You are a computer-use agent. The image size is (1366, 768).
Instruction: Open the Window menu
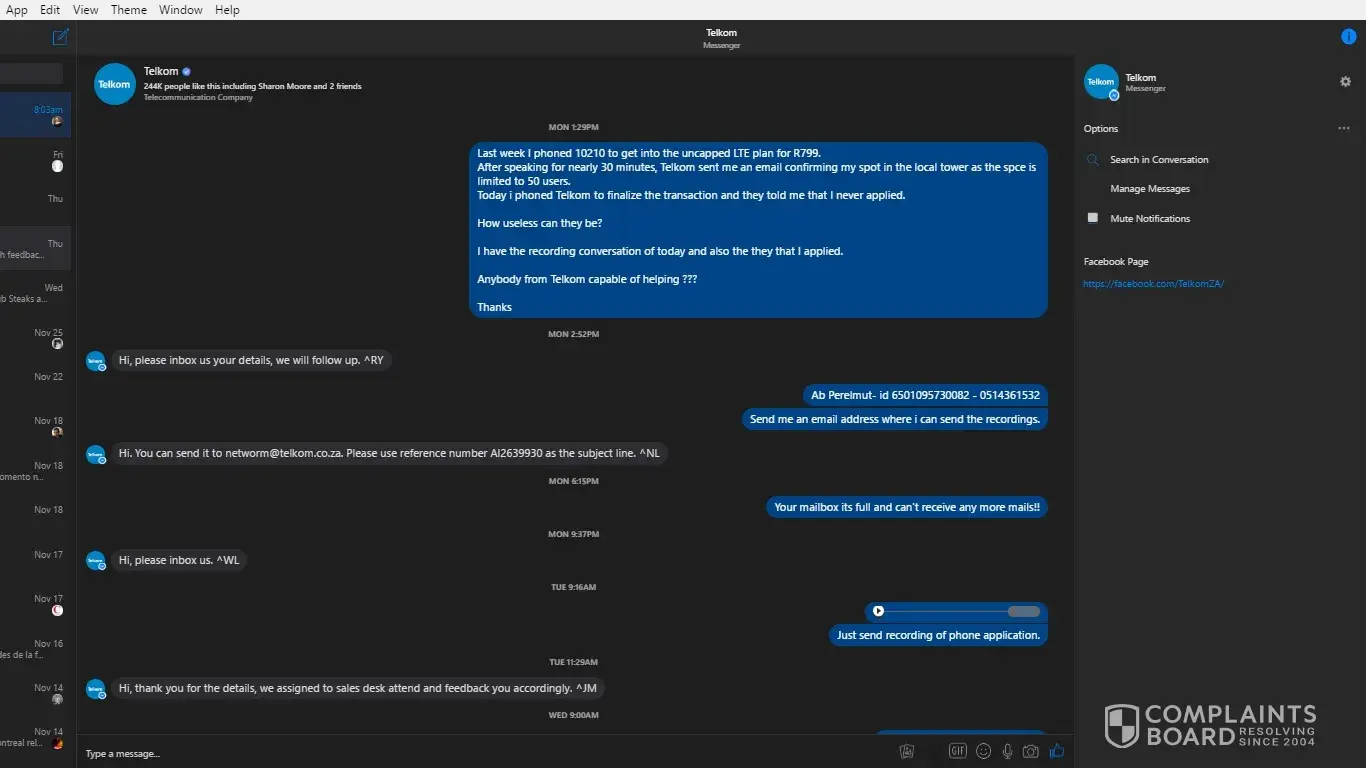[x=181, y=10]
